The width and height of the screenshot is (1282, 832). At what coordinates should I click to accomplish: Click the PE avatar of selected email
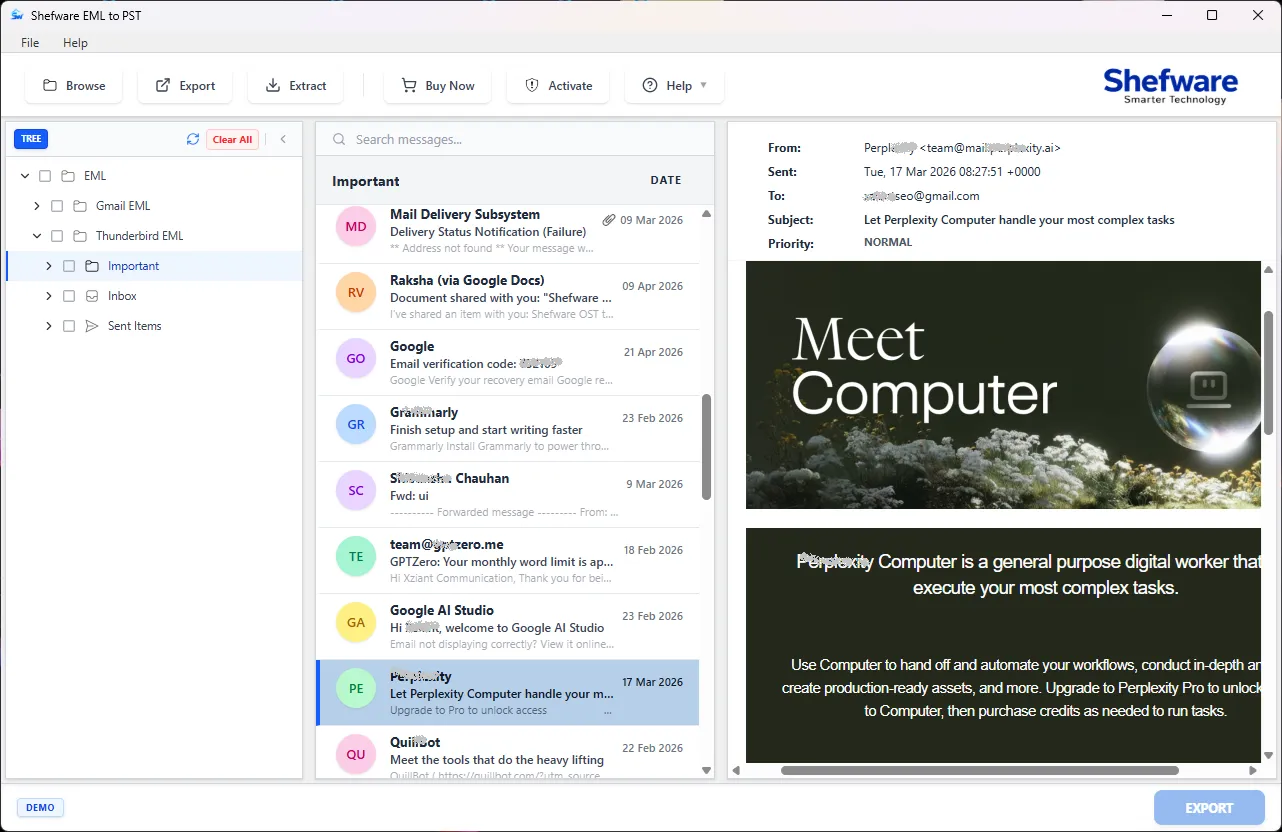(356, 689)
